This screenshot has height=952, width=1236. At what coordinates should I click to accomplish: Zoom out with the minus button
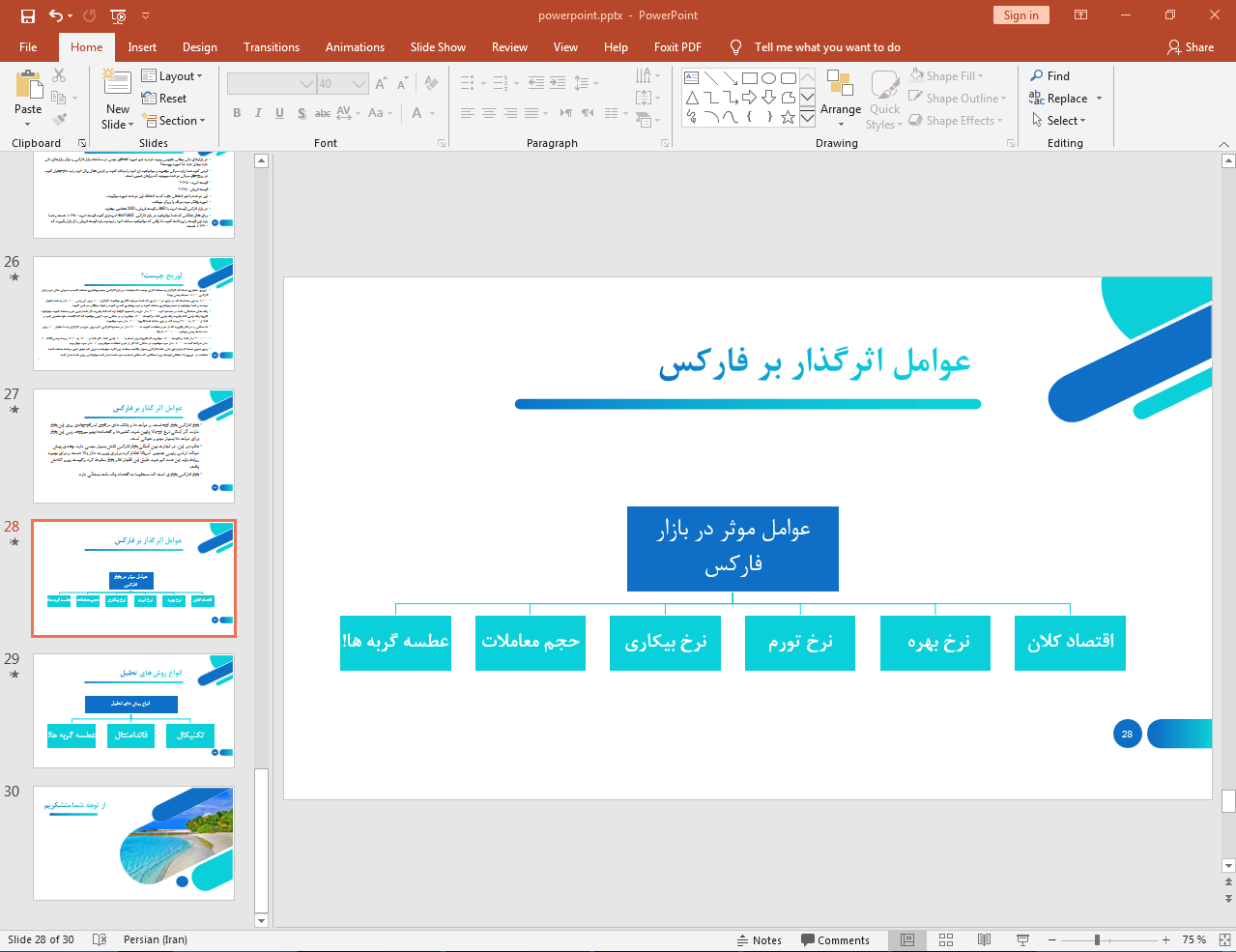1051,940
